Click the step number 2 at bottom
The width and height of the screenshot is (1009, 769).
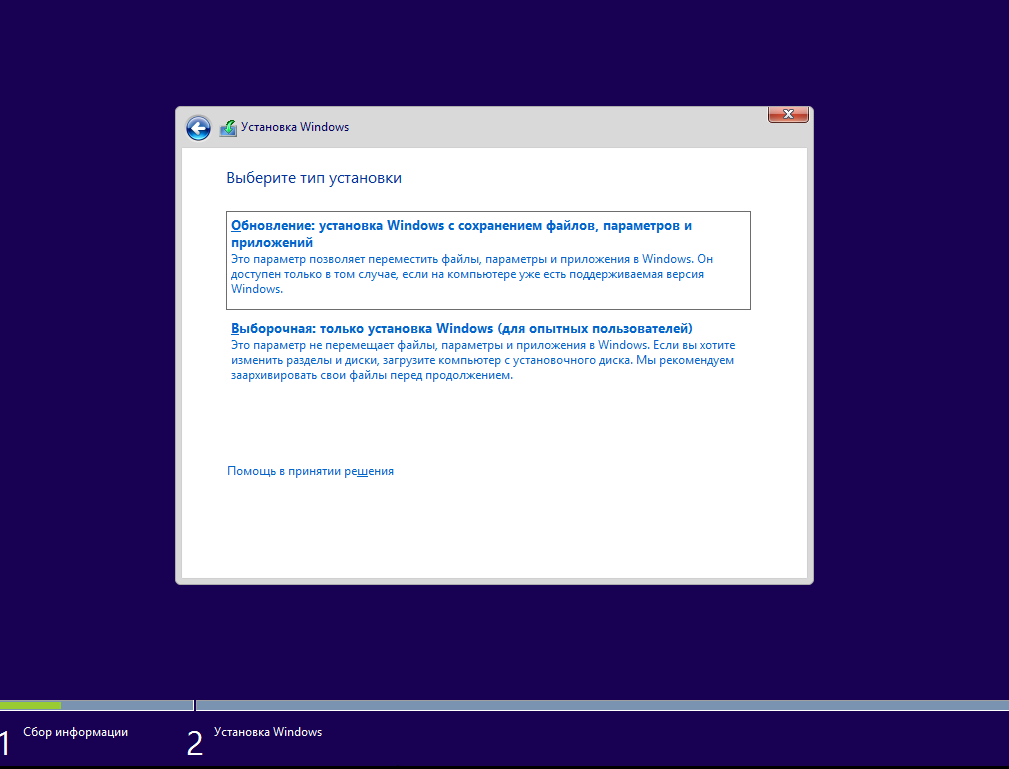tap(194, 743)
